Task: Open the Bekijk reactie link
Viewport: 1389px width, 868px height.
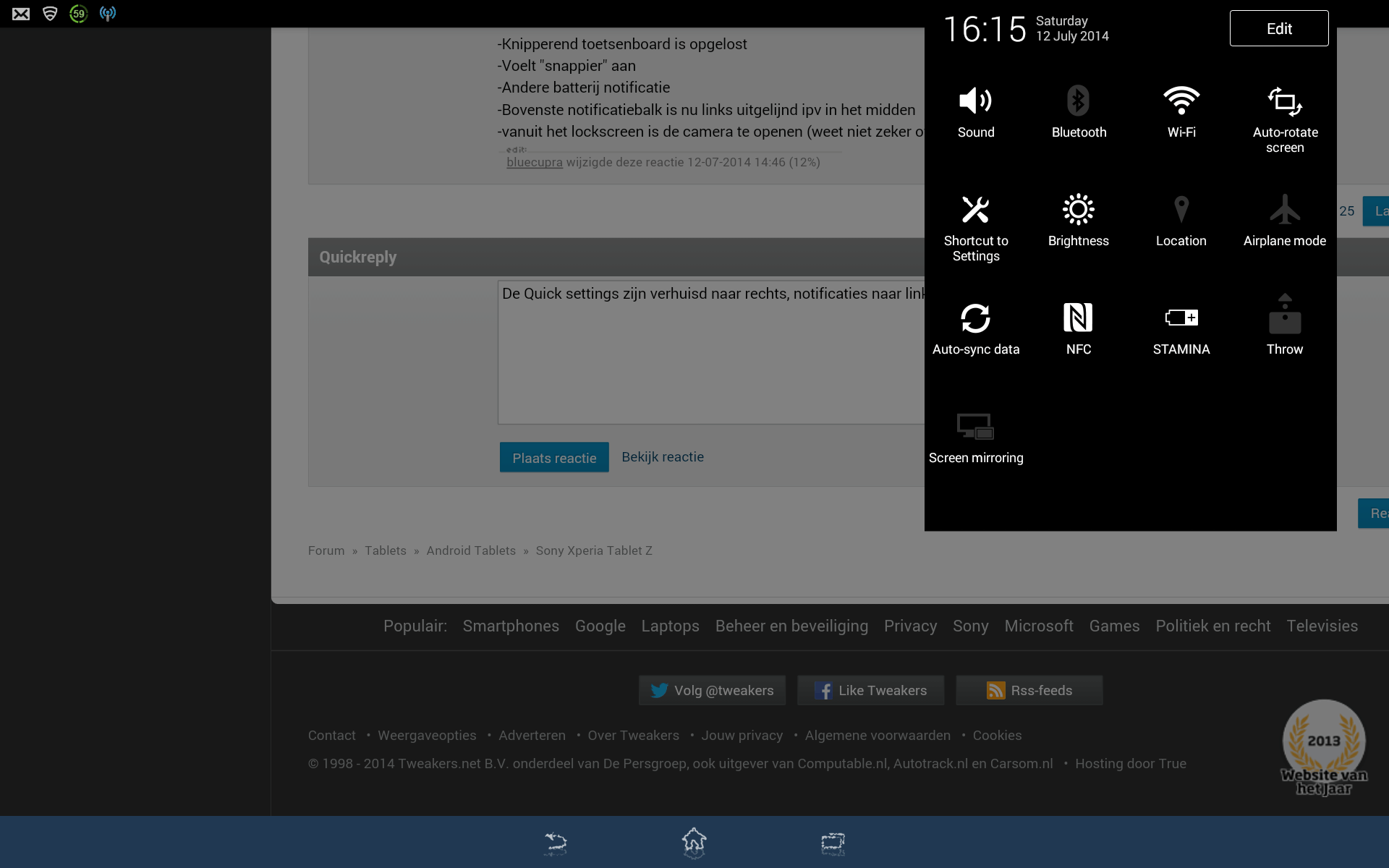Action: 662,456
